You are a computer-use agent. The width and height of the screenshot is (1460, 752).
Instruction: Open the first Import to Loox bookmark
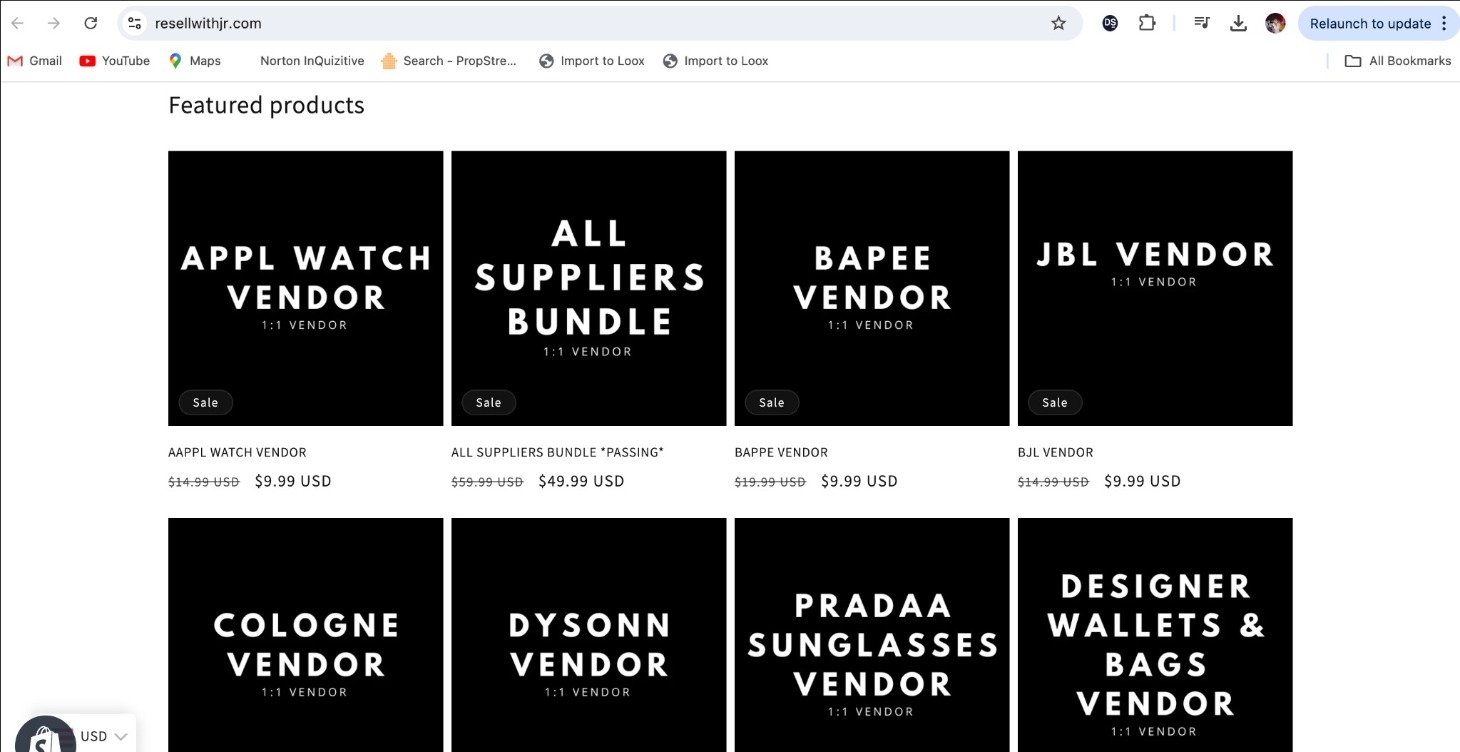[x=592, y=61]
